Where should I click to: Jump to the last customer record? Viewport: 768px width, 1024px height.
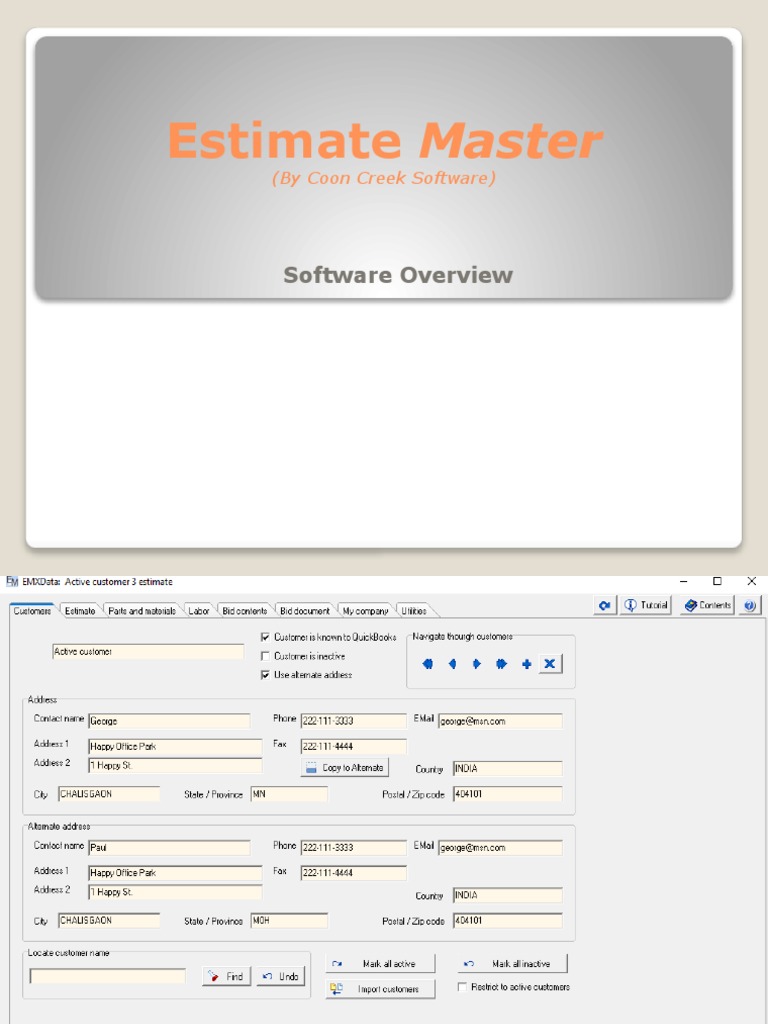[x=501, y=664]
